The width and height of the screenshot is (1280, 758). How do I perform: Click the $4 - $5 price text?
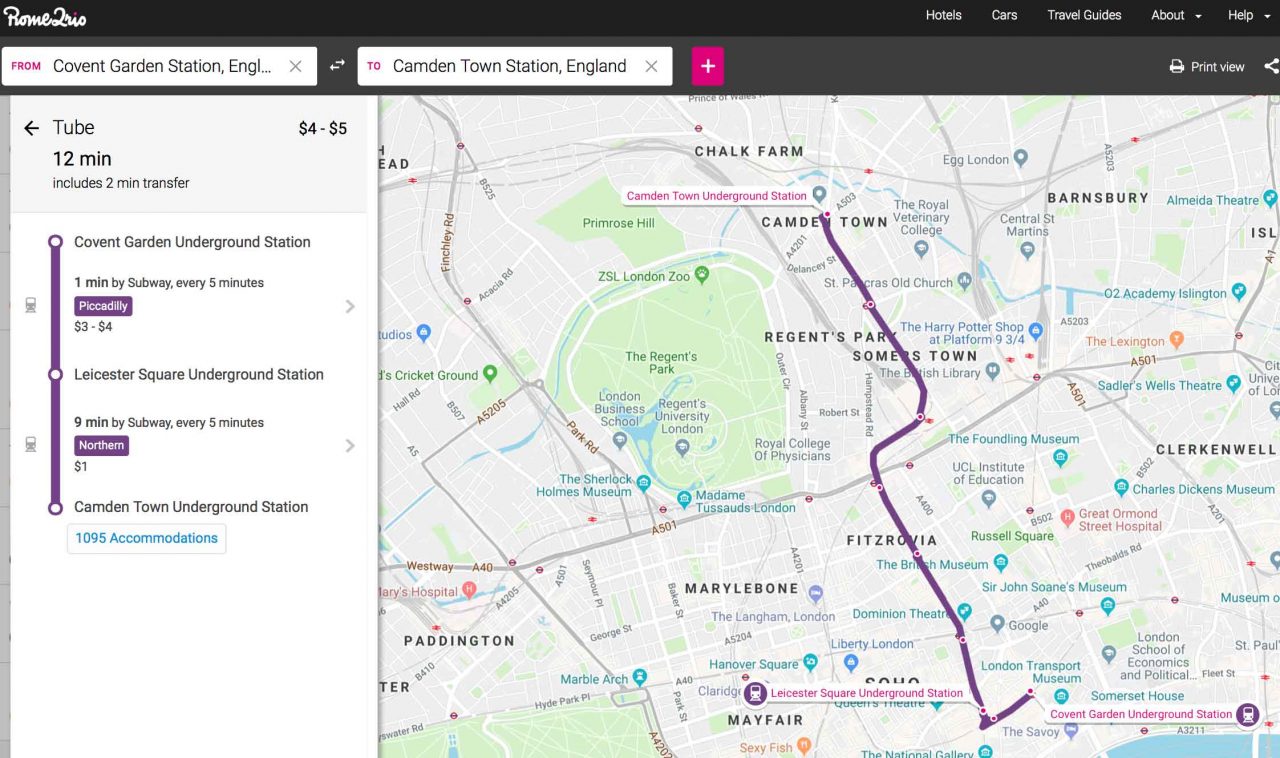tap(322, 128)
